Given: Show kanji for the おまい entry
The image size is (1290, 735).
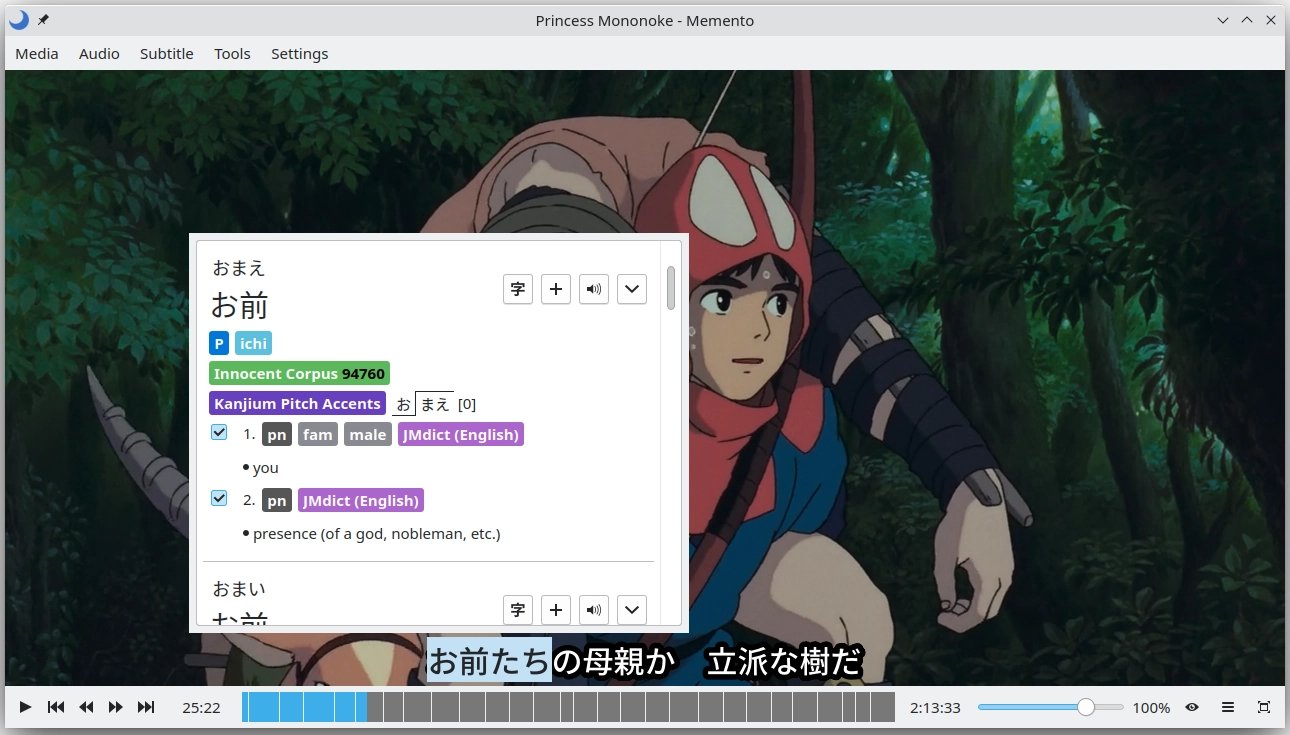Looking at the screenshot, I should click(x=518, y=609).
